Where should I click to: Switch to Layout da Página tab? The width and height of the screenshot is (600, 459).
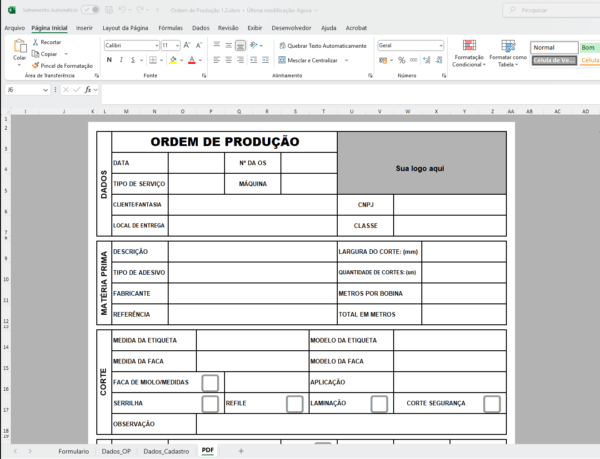(x=125, y=28)
